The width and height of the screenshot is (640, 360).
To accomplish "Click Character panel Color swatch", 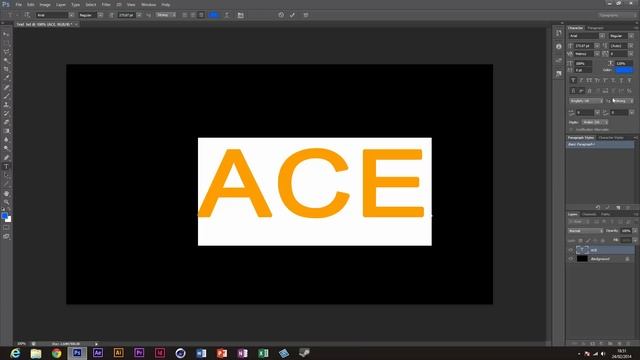I will [x=624, y=70].
